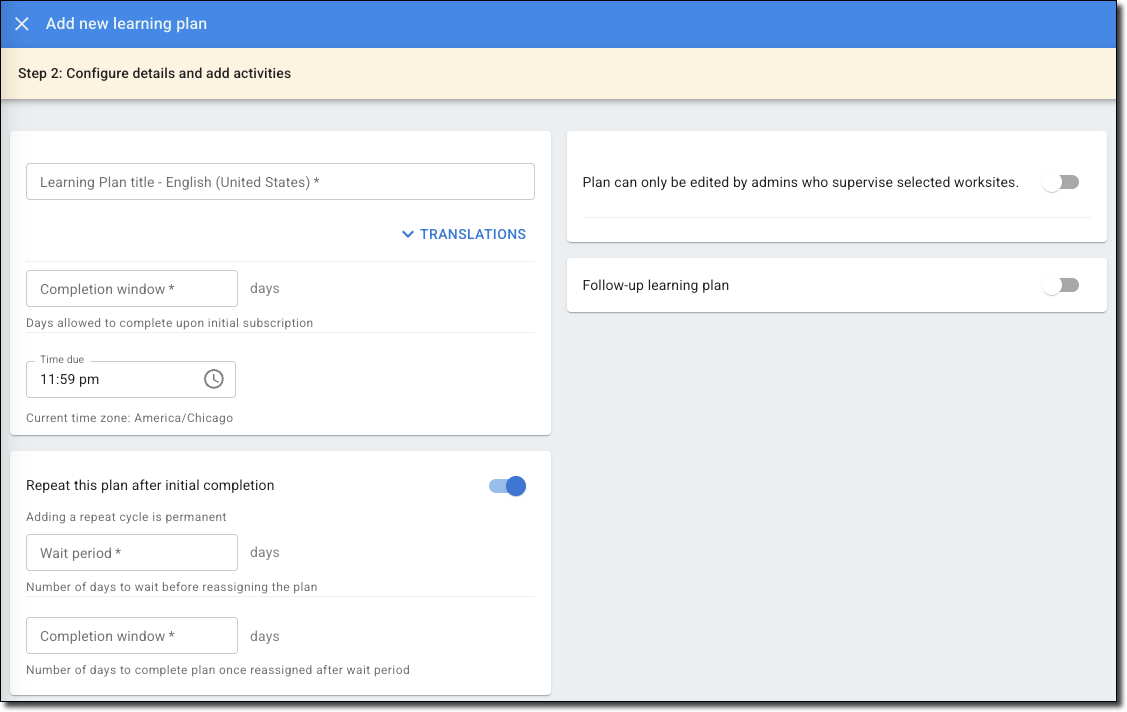1127x712 pixels.
Task: Disable the Repeat this plan toggle
Action: (x=508, y=486)
